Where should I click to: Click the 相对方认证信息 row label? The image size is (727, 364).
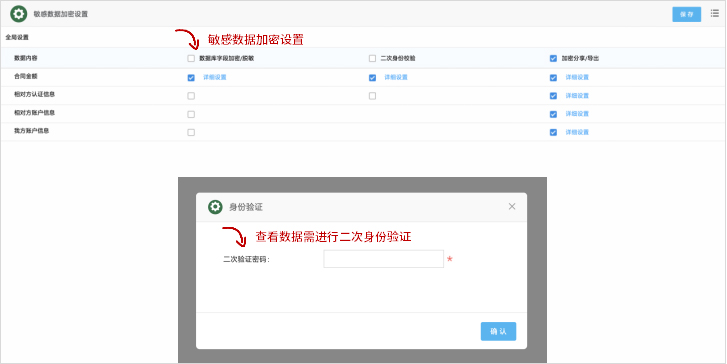(34, 94)
